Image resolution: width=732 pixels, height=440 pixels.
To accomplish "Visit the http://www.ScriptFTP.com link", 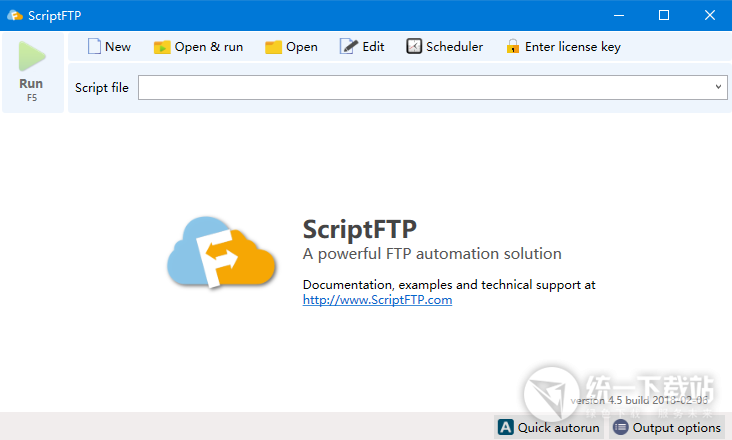I will coord(377,299).
